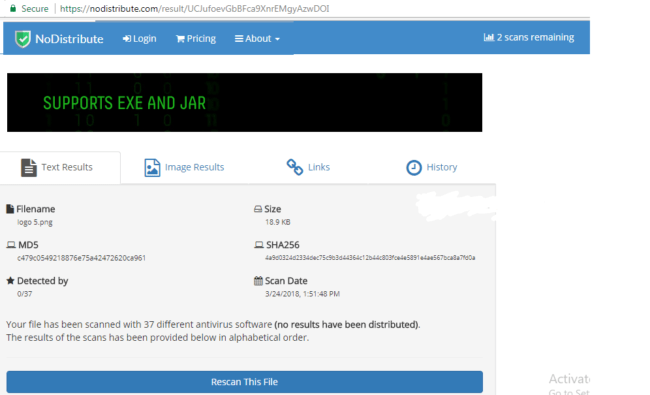
Task: Expand the About dropdown menu
Action: coord(257,39)
